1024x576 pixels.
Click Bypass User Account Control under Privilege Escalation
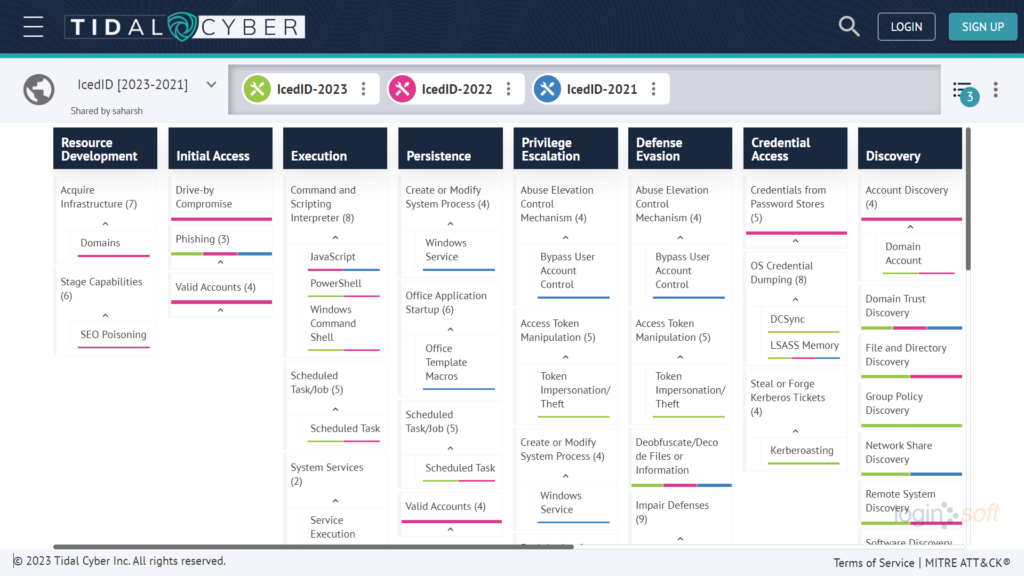coord(567,270)
